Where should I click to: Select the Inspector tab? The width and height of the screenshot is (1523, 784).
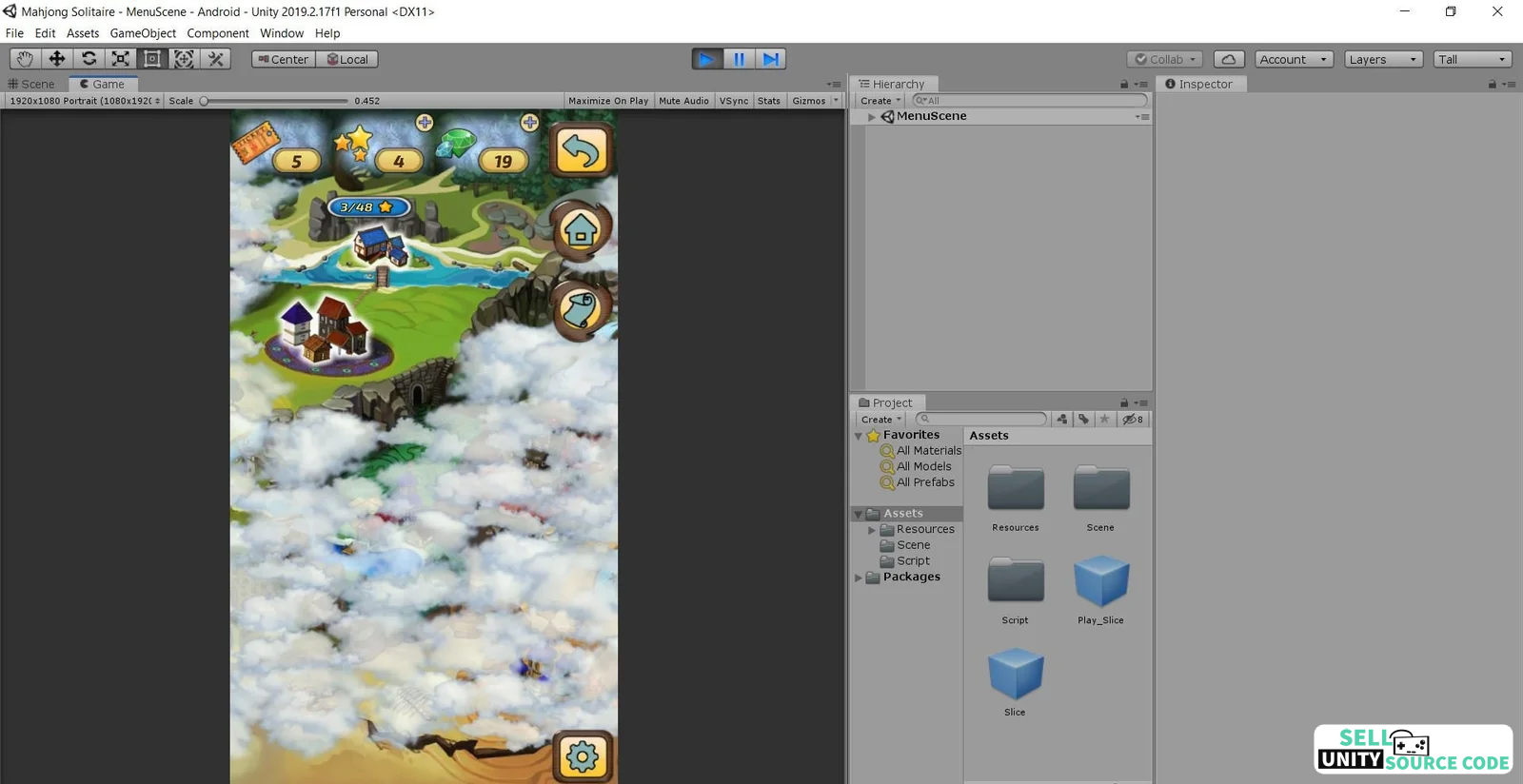[x=1199, y=84]
